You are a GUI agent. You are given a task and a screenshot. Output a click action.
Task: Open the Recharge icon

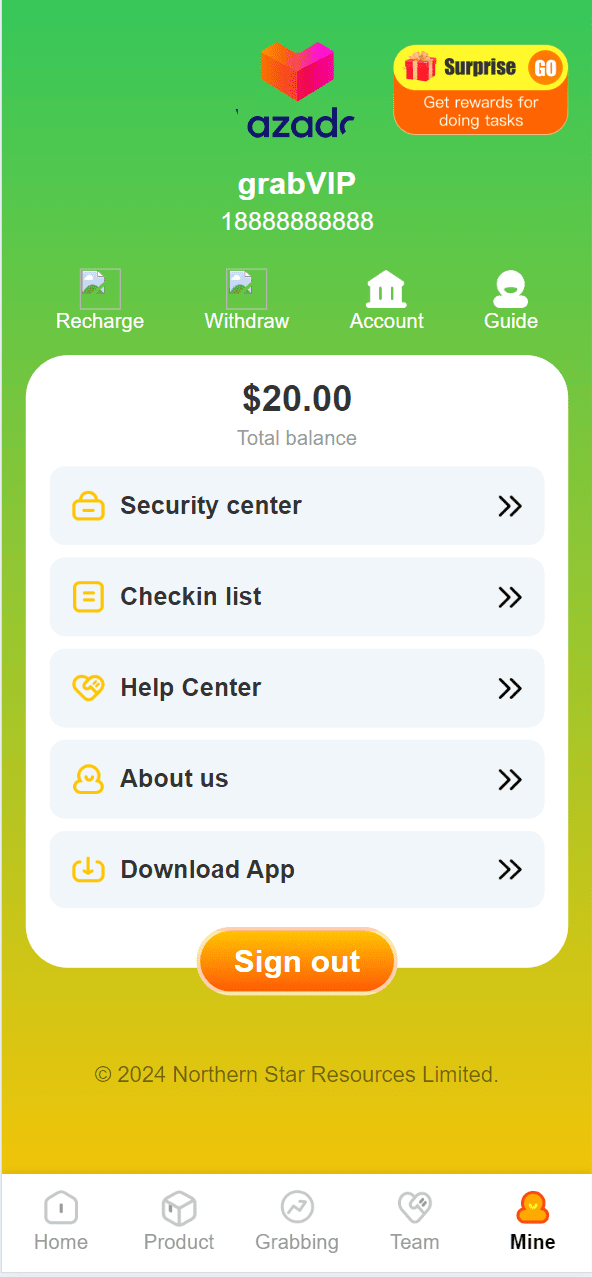(100, 288)
